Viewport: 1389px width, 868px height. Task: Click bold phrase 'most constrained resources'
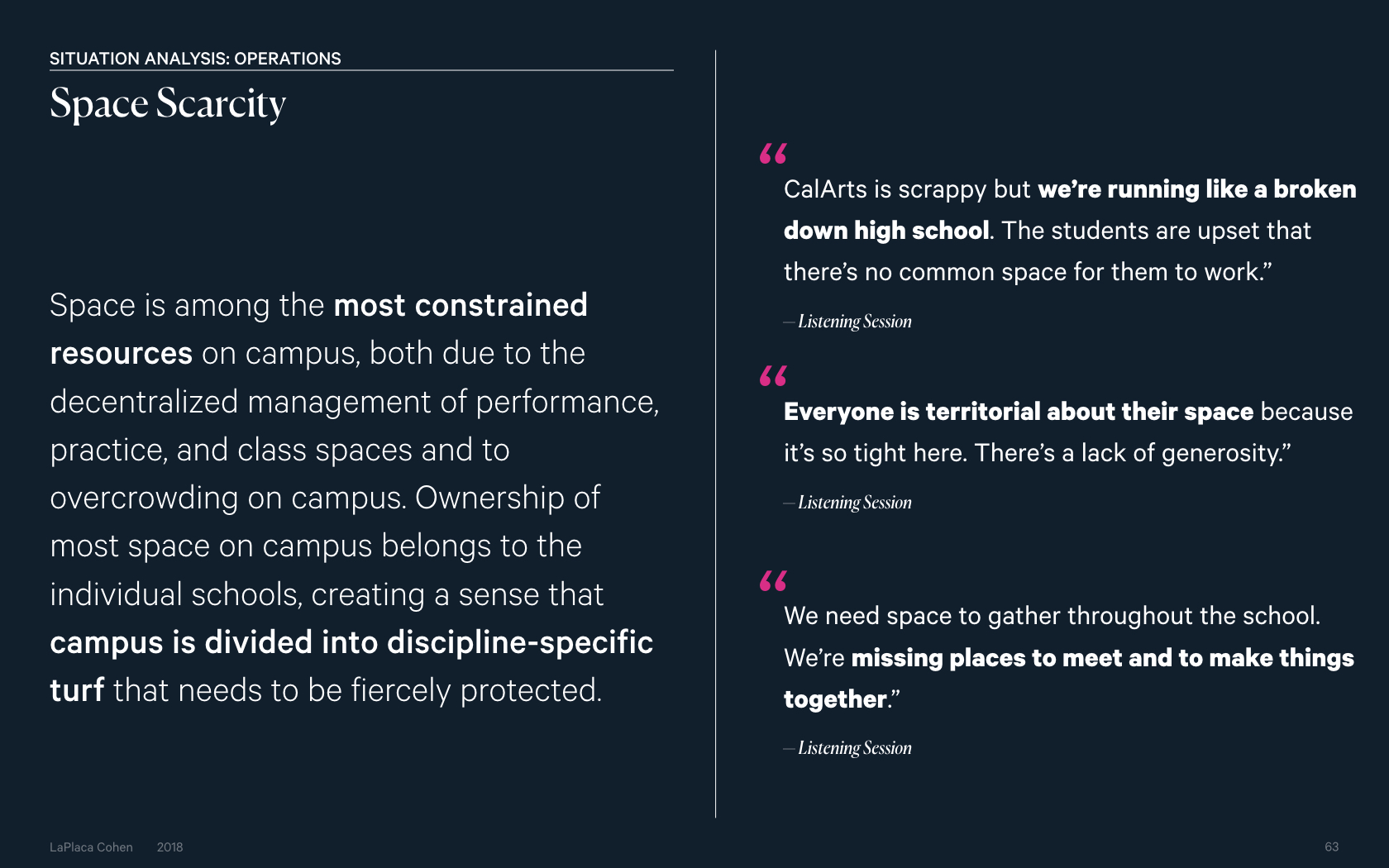pos(318,329)
